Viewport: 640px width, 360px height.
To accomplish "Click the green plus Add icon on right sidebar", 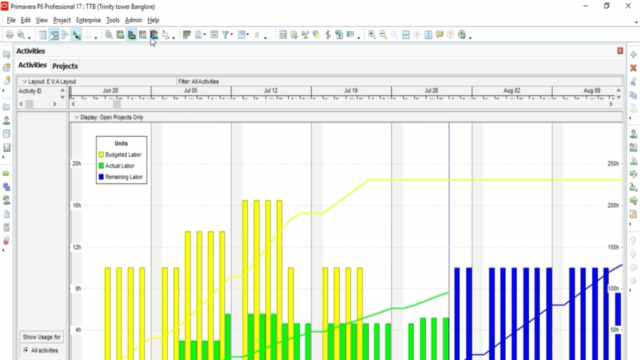I will pos(633,55).
